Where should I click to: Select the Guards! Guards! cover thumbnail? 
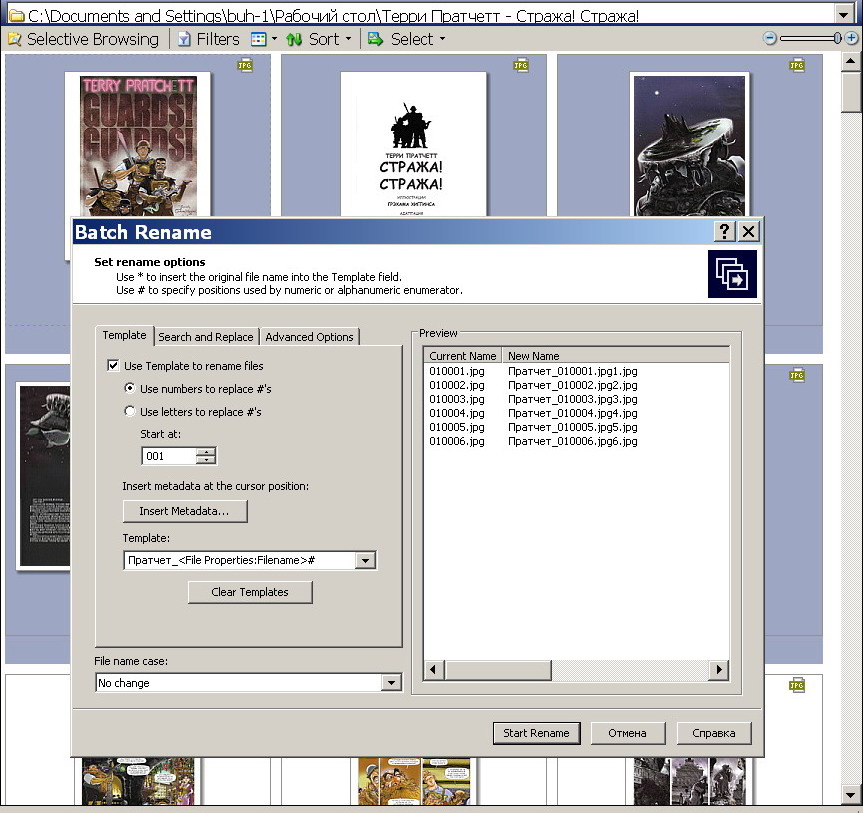[138, 145]
